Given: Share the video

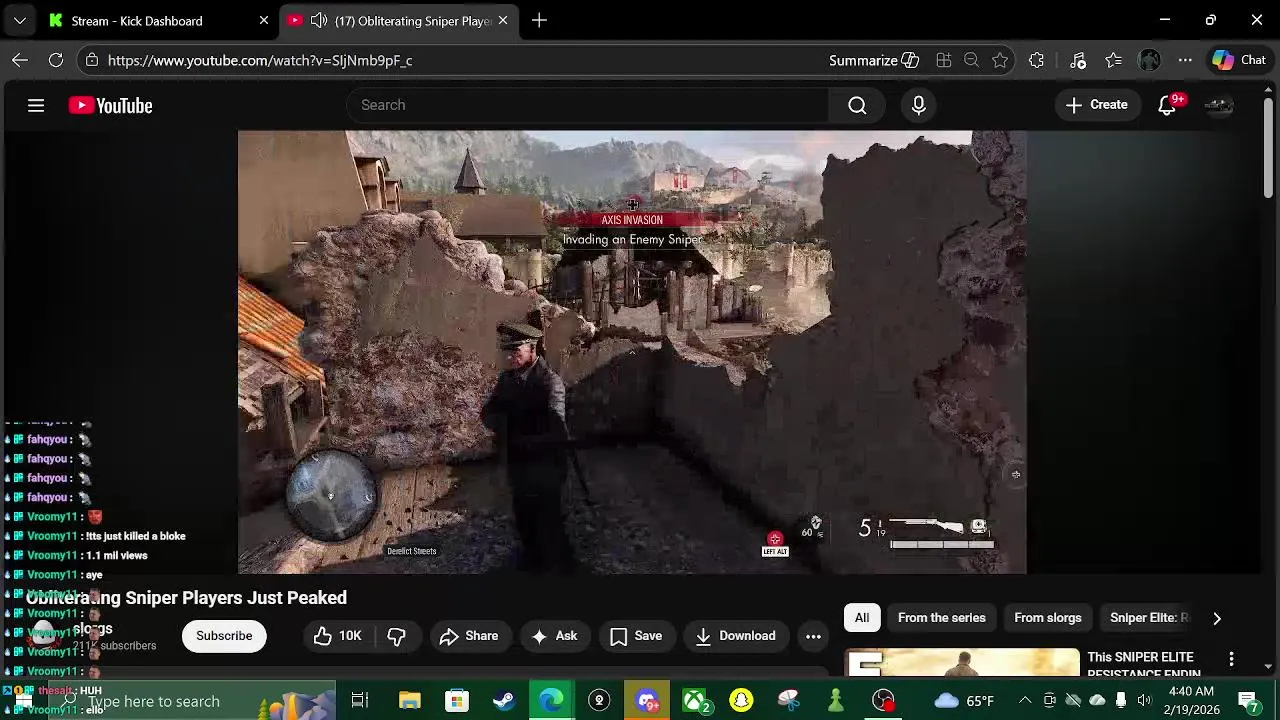Looking at the screenshot, I should (469, 636).
